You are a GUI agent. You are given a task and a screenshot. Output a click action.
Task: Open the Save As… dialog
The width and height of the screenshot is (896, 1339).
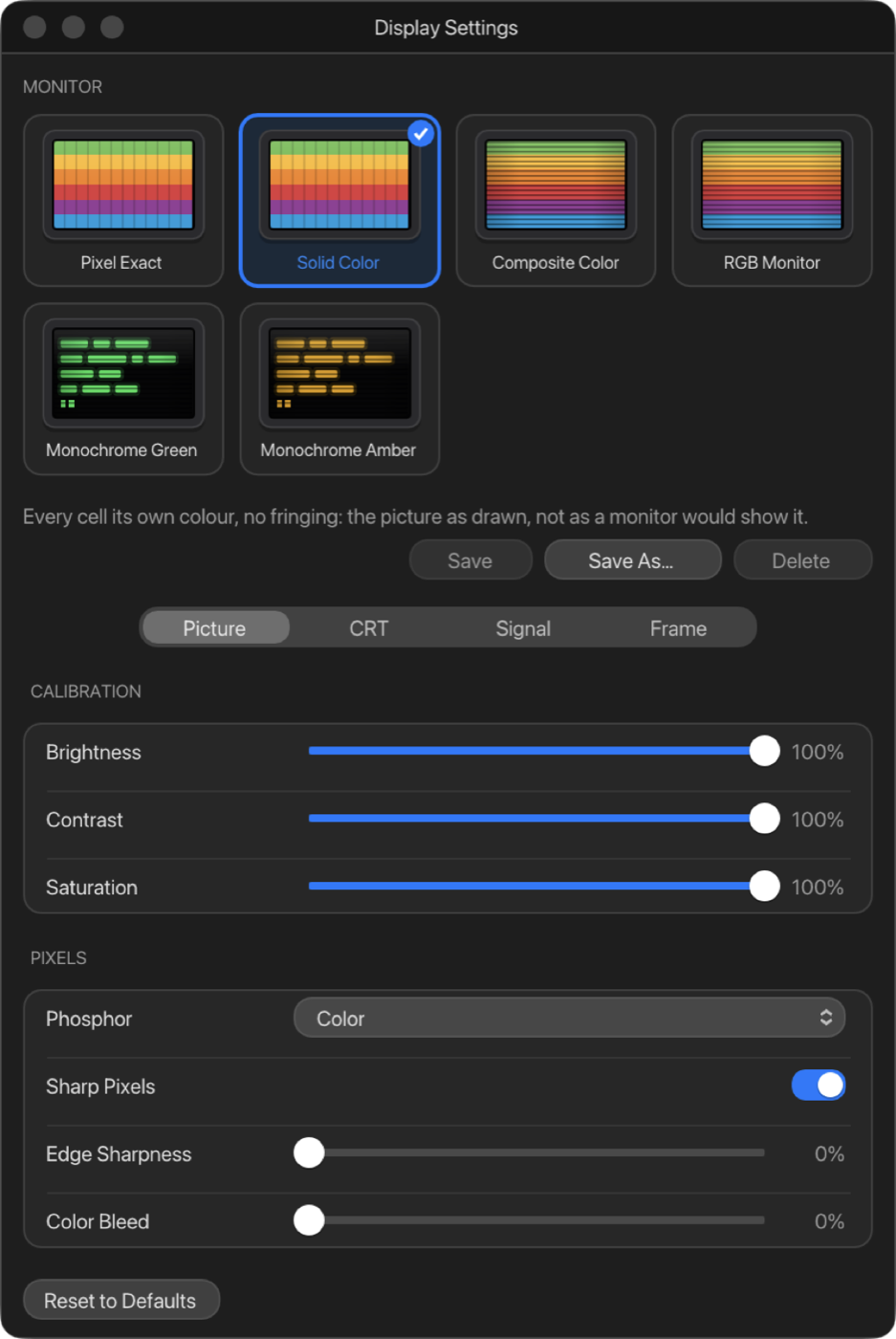632,560
